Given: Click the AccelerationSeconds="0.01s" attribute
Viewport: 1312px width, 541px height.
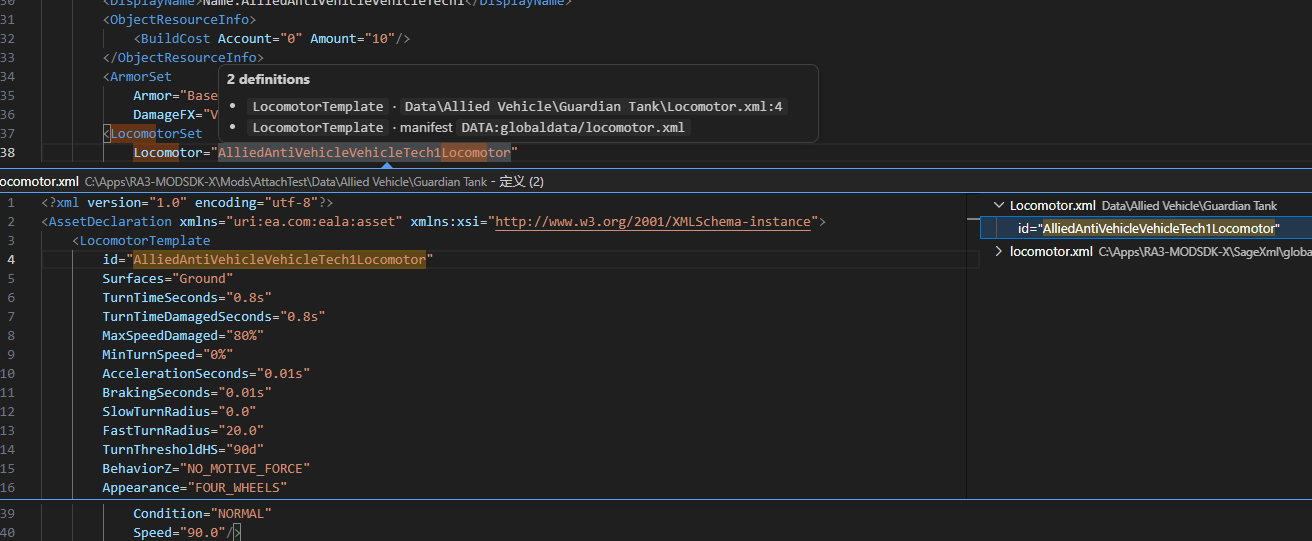Looking at the screenshot, I should click(x=206, y=373).
